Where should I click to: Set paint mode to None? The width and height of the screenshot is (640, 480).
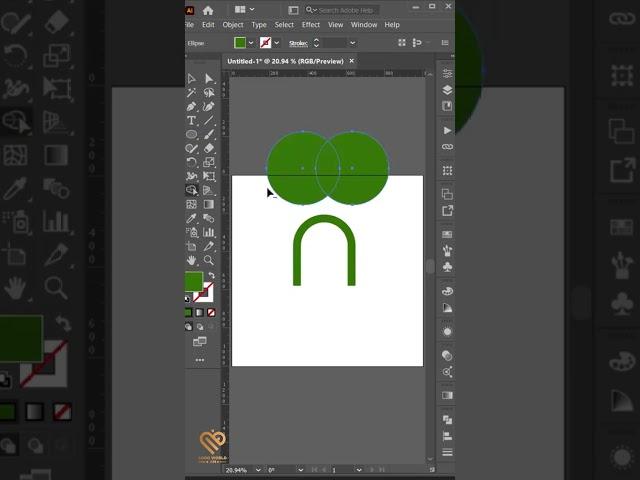211,313
